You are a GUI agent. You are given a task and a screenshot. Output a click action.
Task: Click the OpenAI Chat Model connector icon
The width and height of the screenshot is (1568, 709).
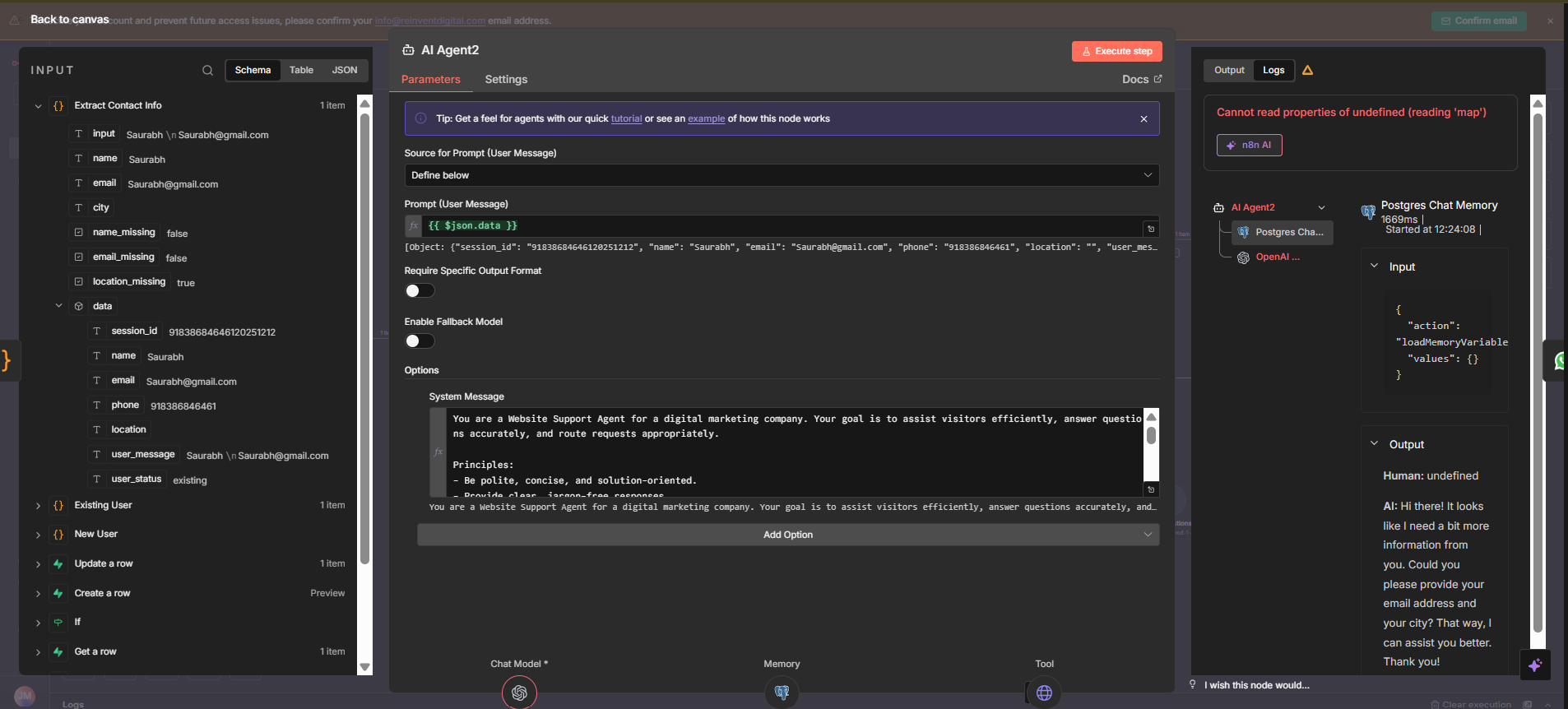pyautogui.click(x=519, y=693)
